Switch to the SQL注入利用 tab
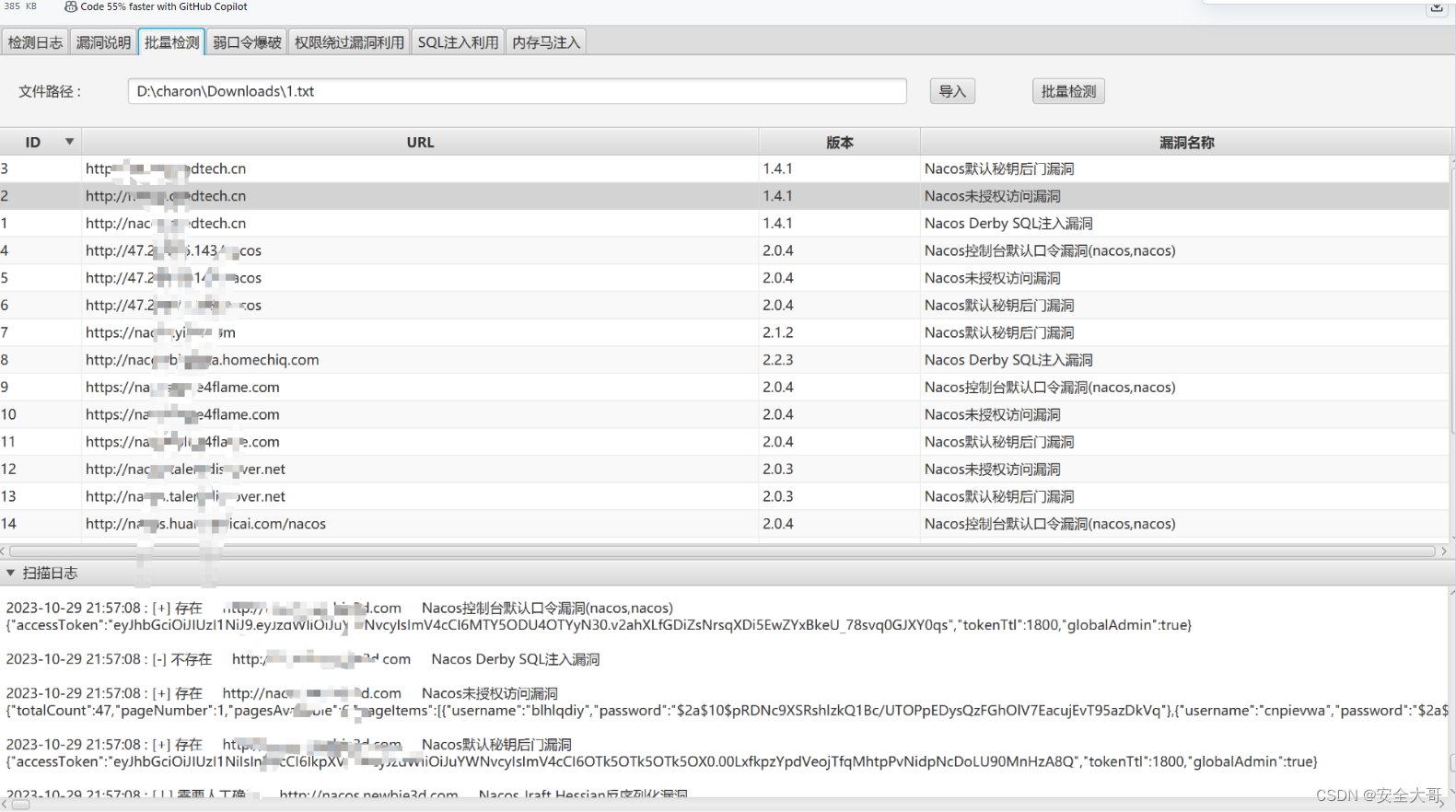 [458, 42]
